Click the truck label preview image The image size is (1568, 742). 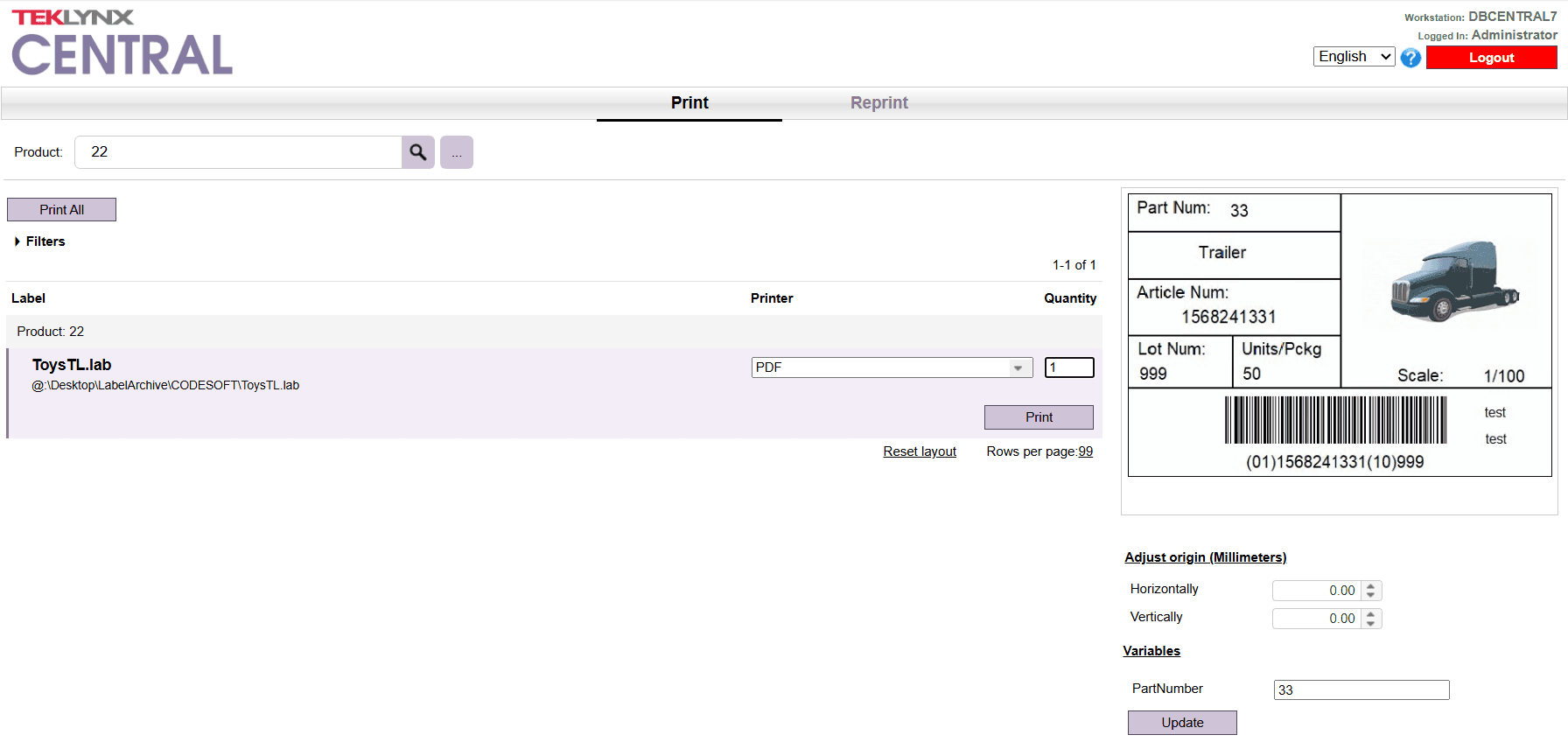pos(1453,281)
